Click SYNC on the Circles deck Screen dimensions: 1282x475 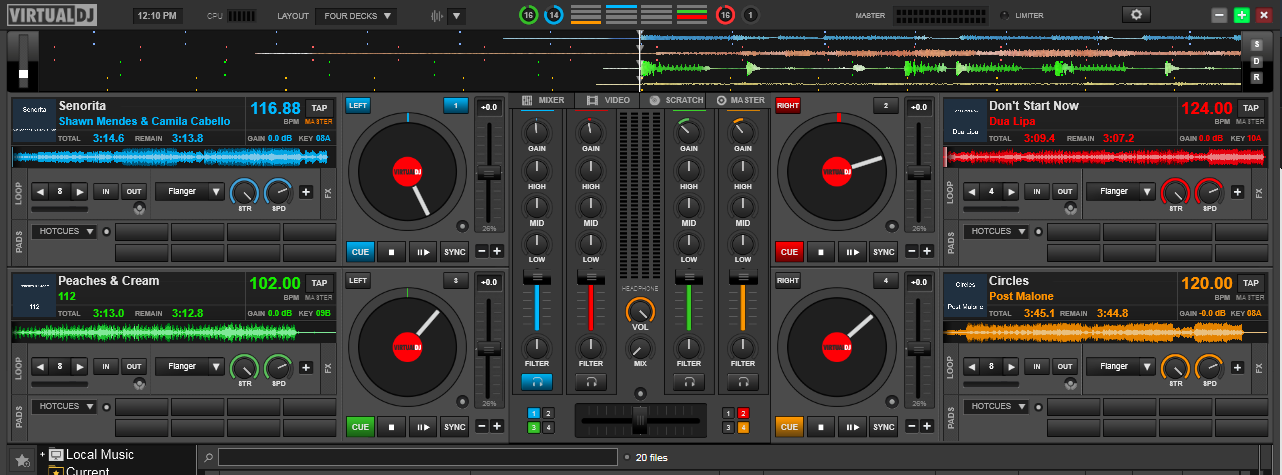[x=883, y=427]
